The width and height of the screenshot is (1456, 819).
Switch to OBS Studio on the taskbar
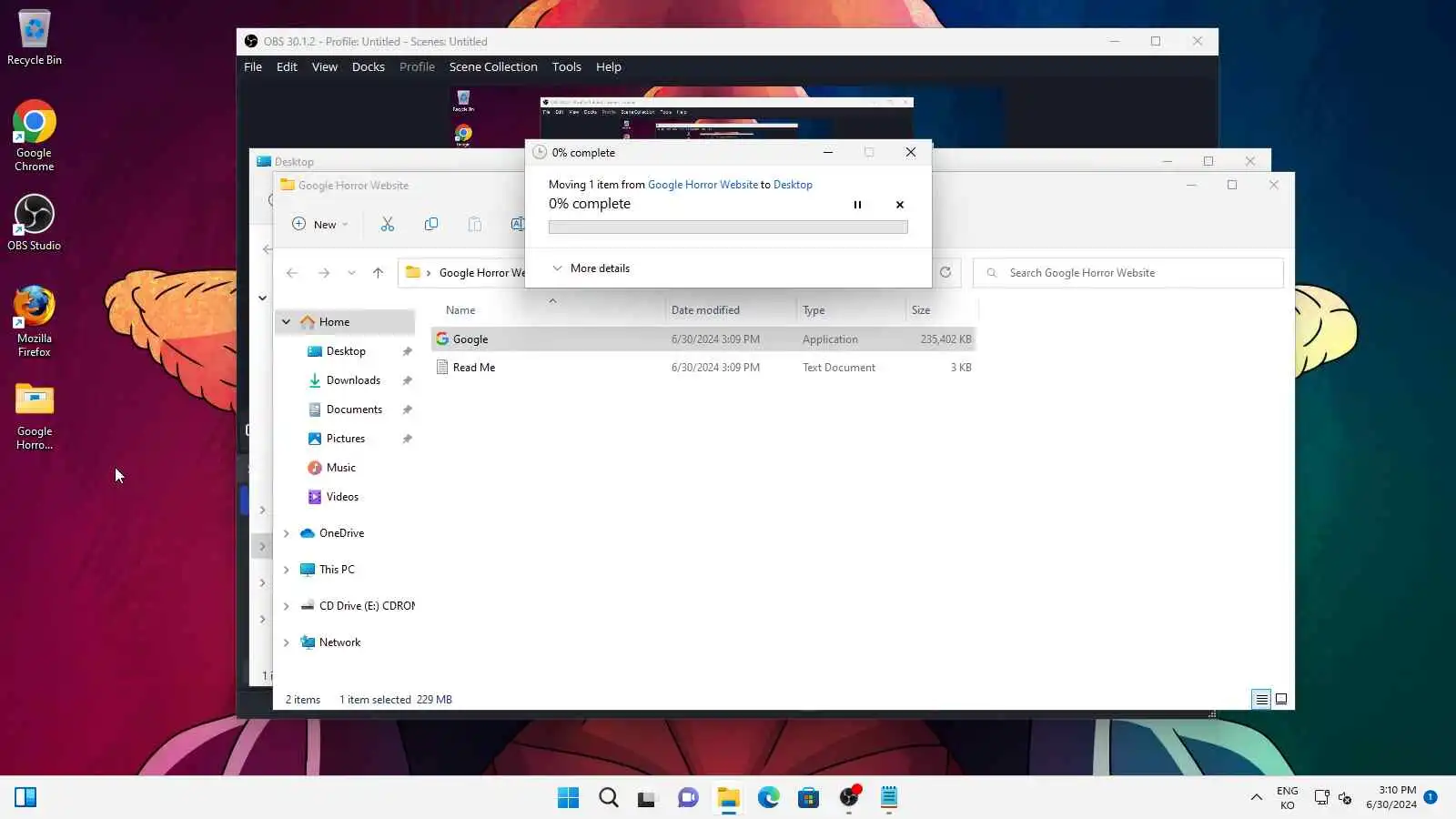coord(849,798)
